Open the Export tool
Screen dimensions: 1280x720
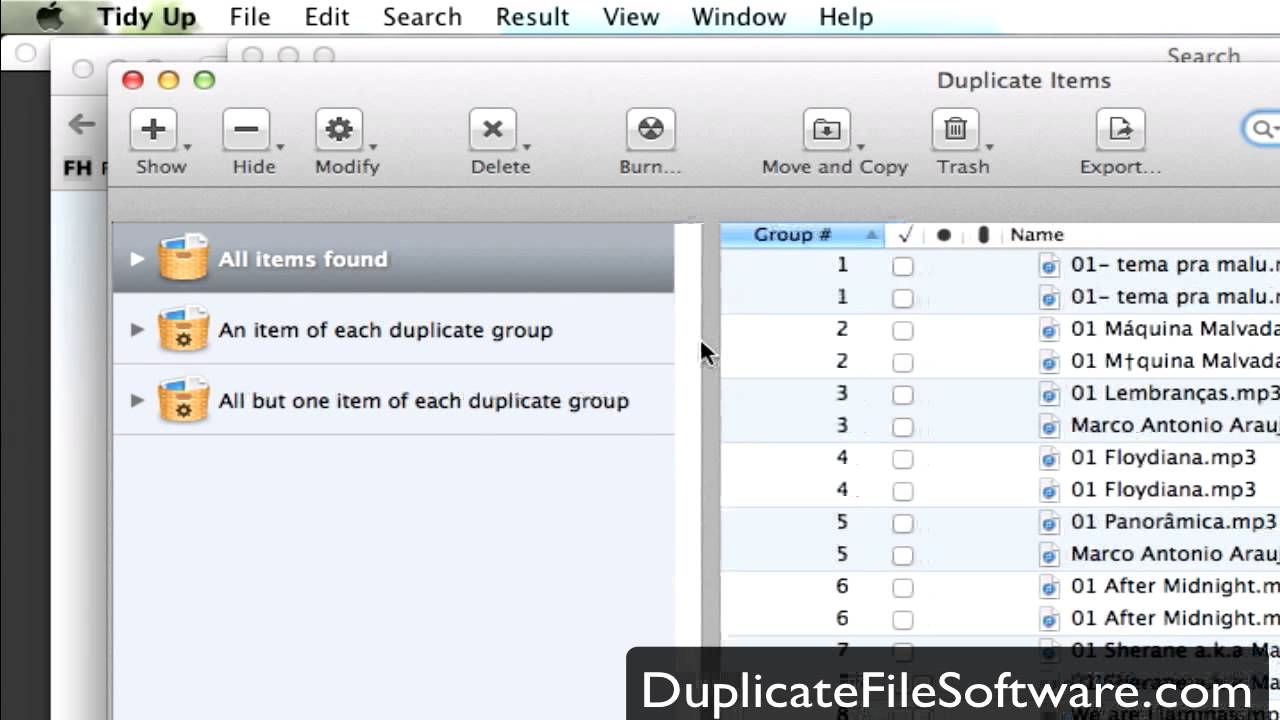1119,130
